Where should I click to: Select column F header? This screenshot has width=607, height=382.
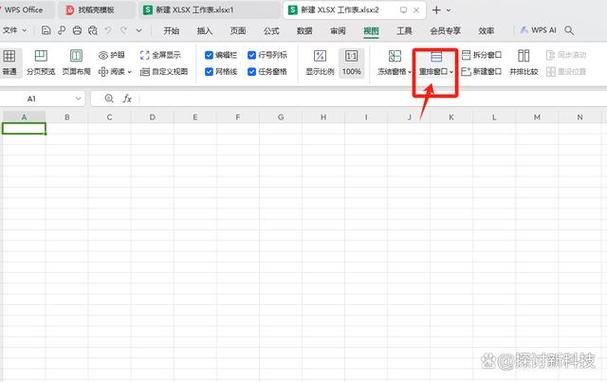[x=238, y=117]
